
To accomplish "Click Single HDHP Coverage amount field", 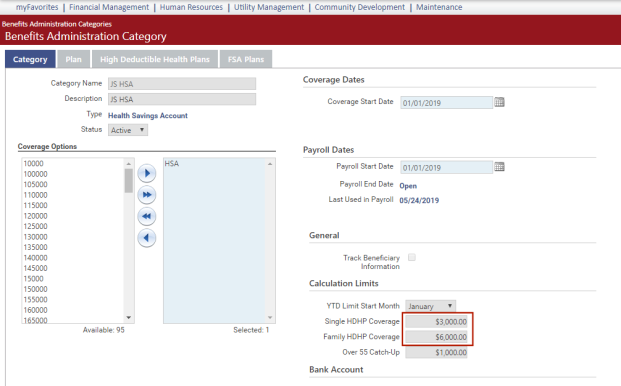I will (x=436, y=321).
